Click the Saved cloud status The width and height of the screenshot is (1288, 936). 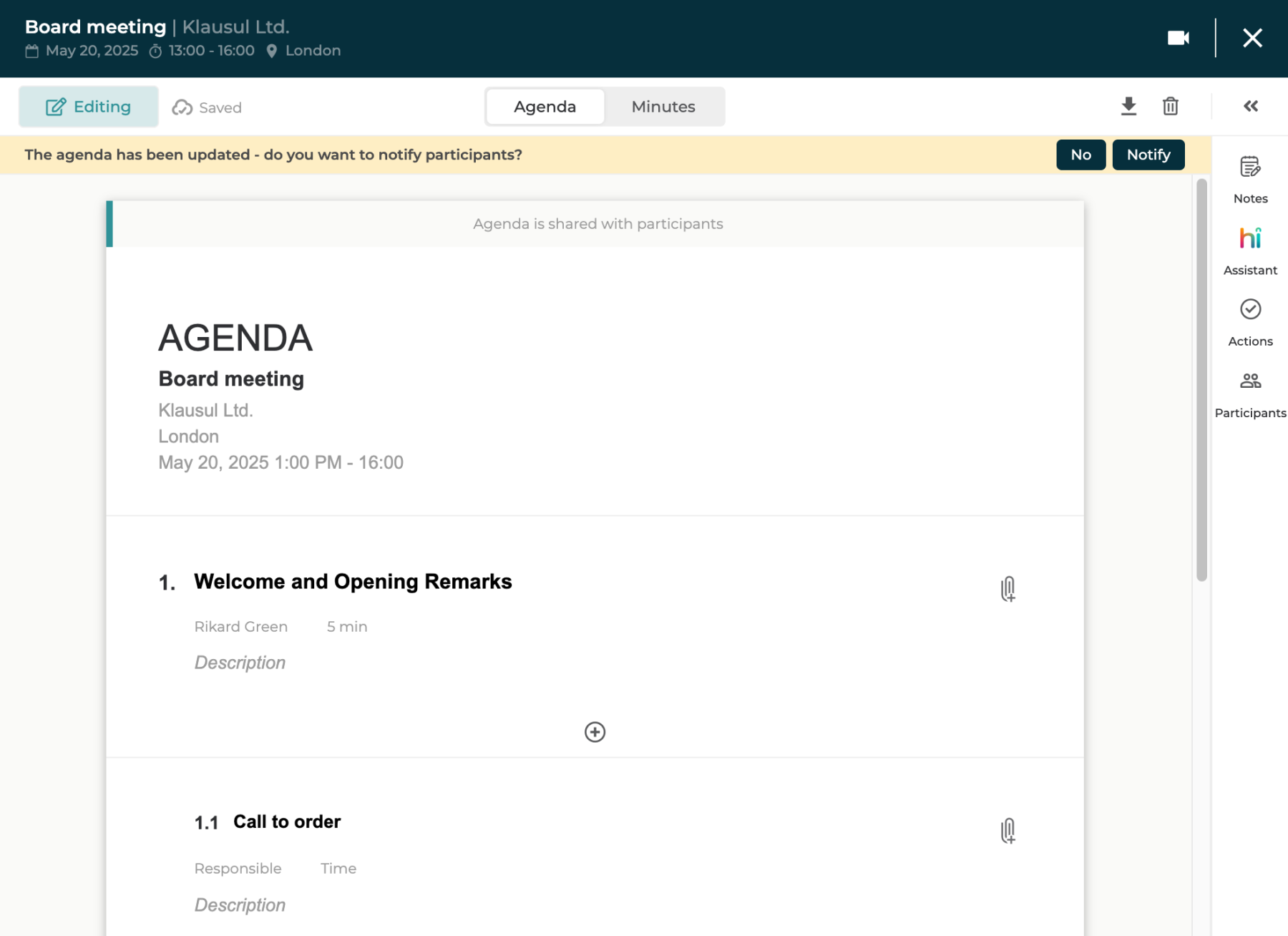point(207,107)
